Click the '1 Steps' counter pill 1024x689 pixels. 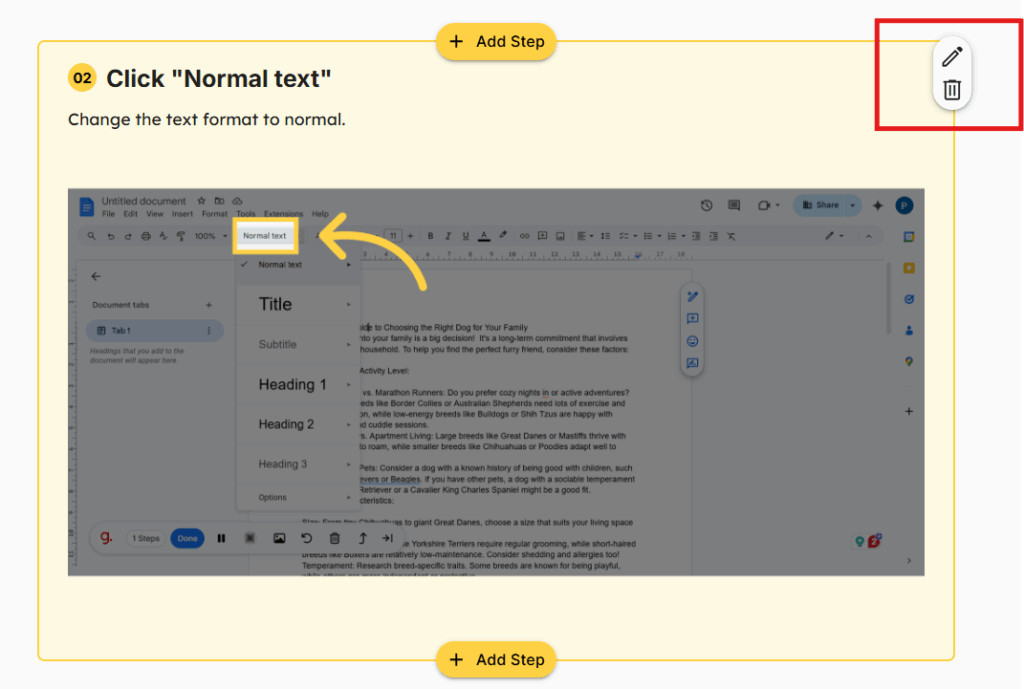[x=146, y=539]
